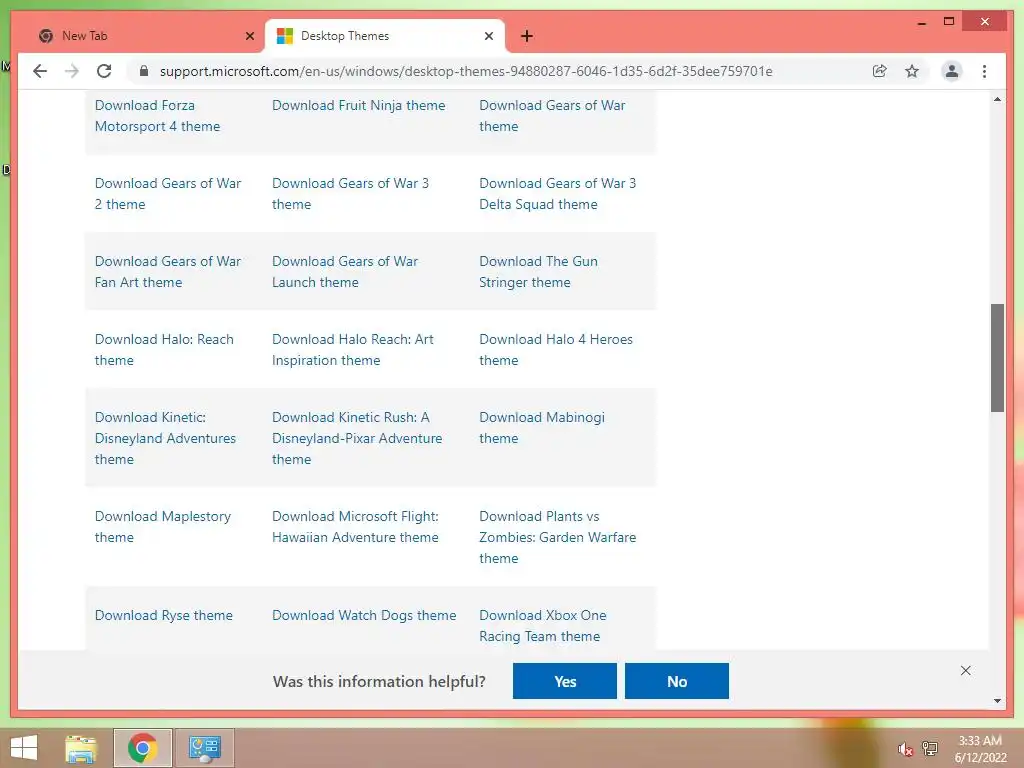Click Download Mabinogi theme link
The width and height of the screenshot is (1024, 768).
(x=541, y=428)
